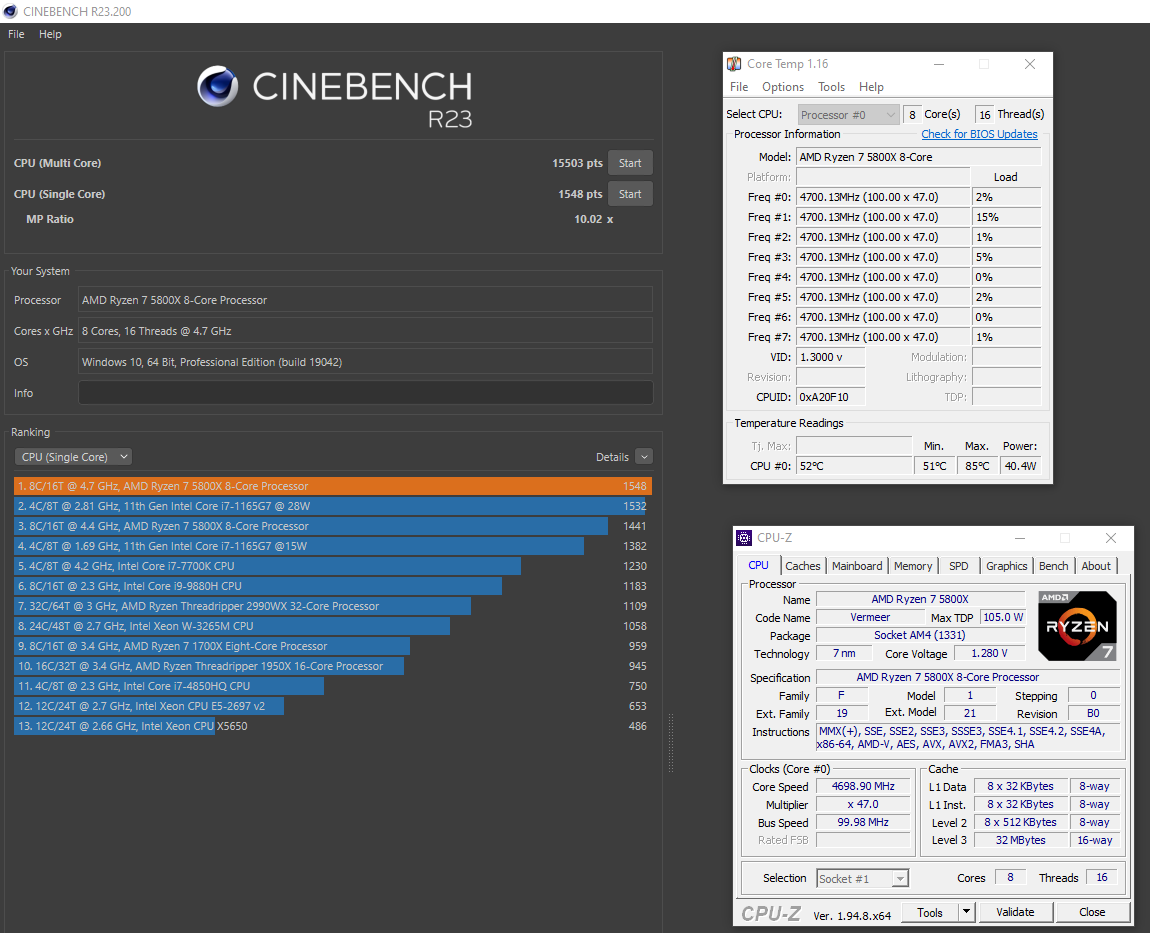Open Core Temp File menu
Viewport: 1150px width, 933px height.
click(x=739, y=87)
